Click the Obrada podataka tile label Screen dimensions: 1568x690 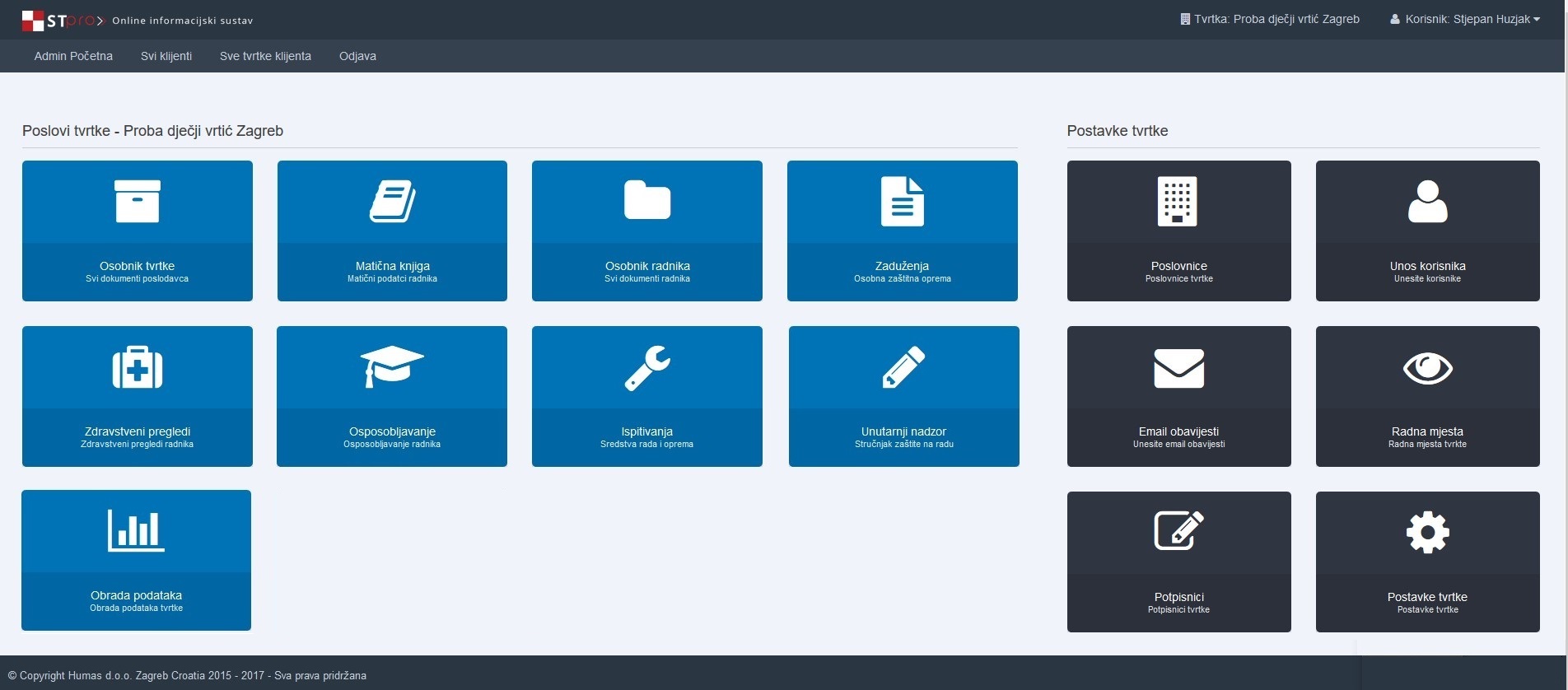tap(137, 595)
